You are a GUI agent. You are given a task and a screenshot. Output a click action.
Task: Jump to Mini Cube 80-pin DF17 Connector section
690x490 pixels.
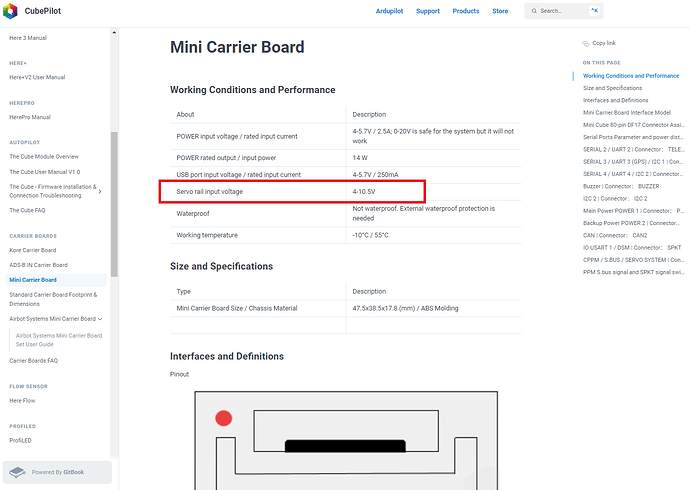tap(634, 125)
